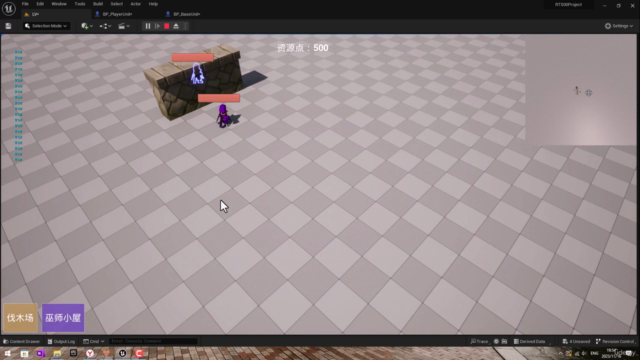Open Revision Control status menu

coord(615,341)
